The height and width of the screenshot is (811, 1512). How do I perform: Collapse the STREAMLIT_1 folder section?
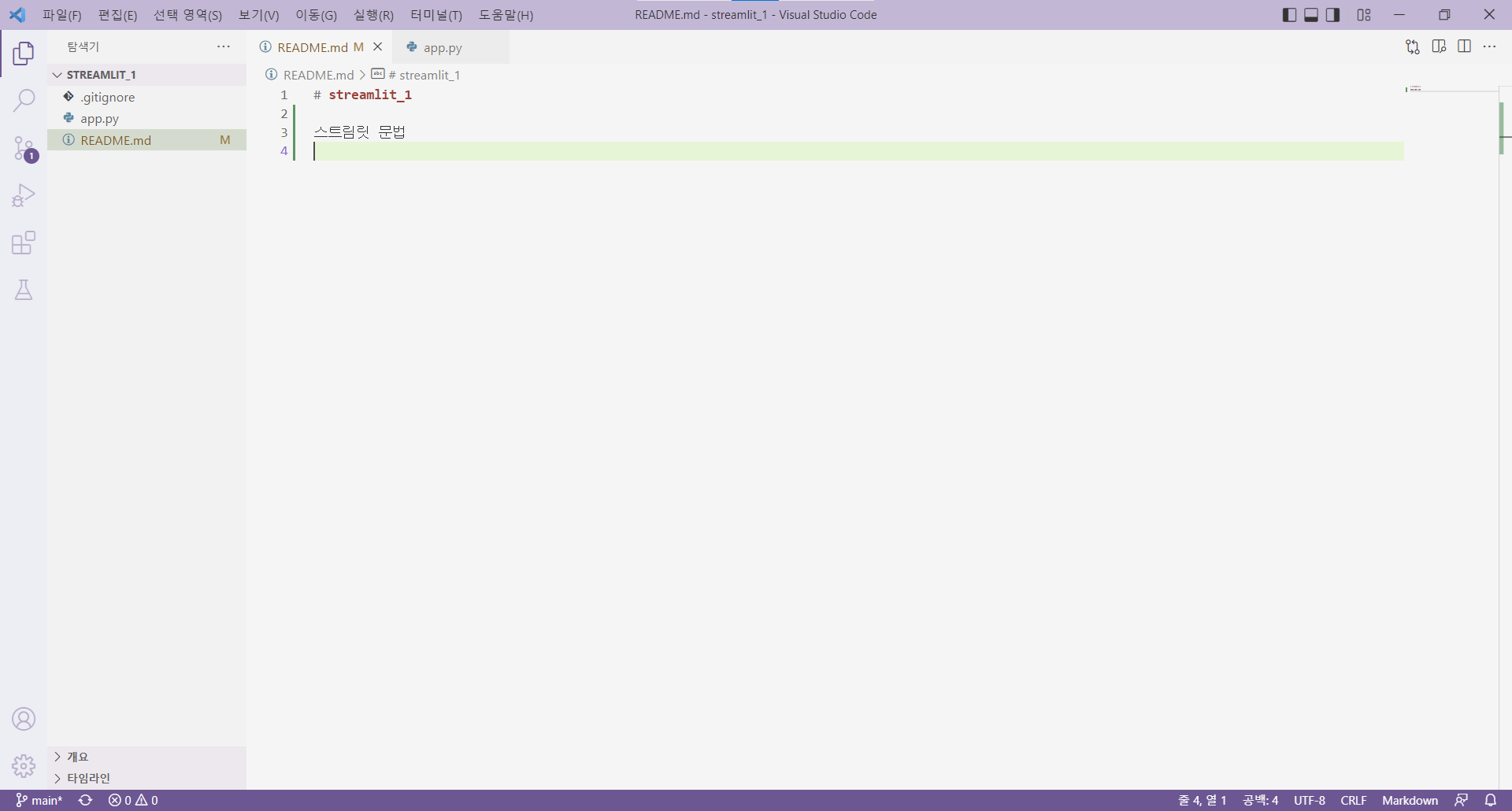[147, 75]
